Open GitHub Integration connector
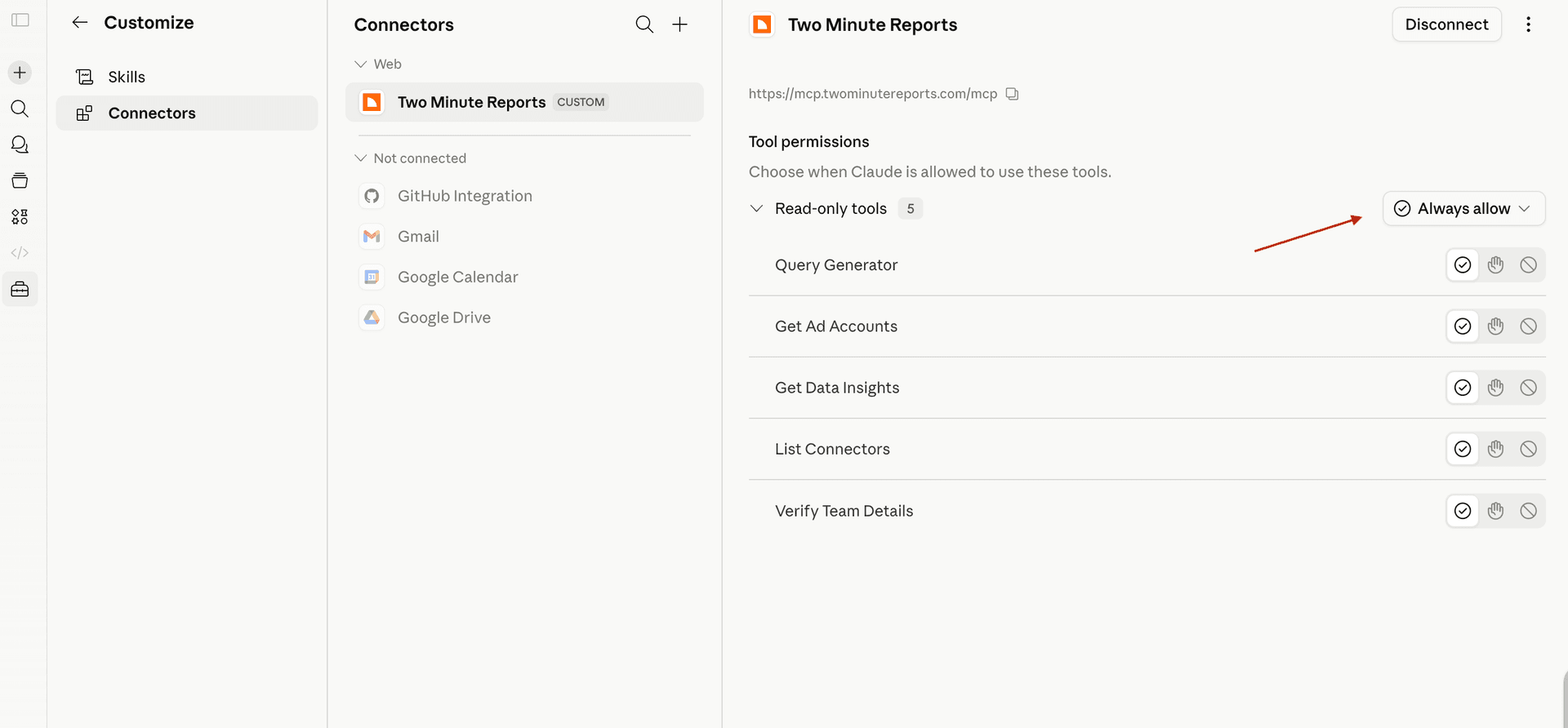The width and height of the screenshot is (1568, 728). pos(524,196)
